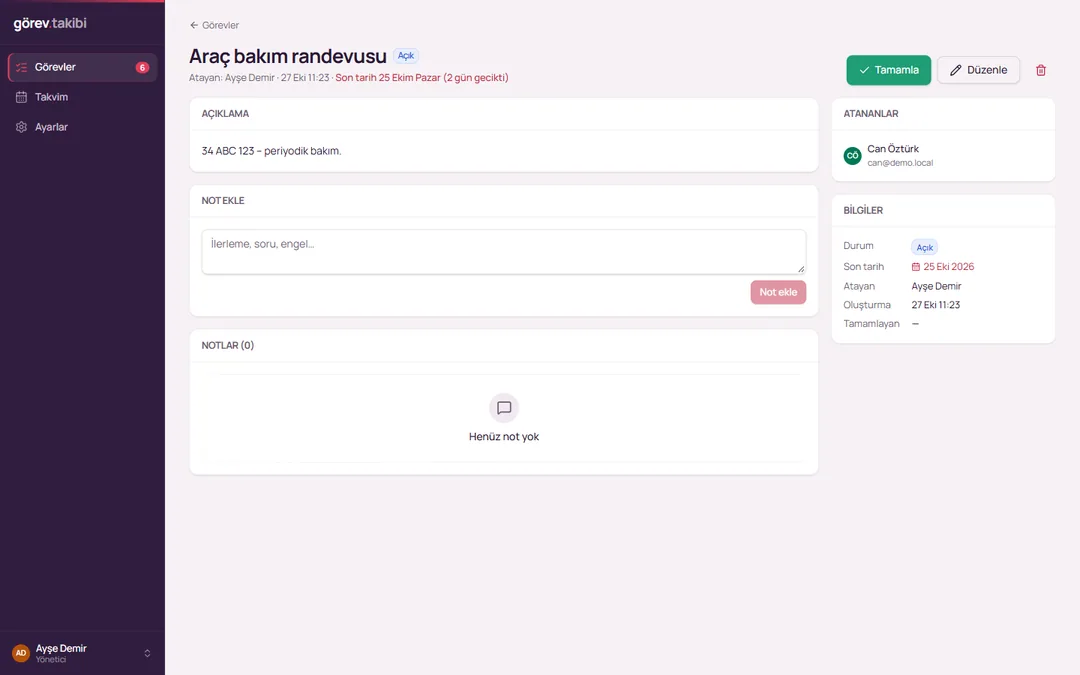Click the Not ekle button

[x=778, y=292]
